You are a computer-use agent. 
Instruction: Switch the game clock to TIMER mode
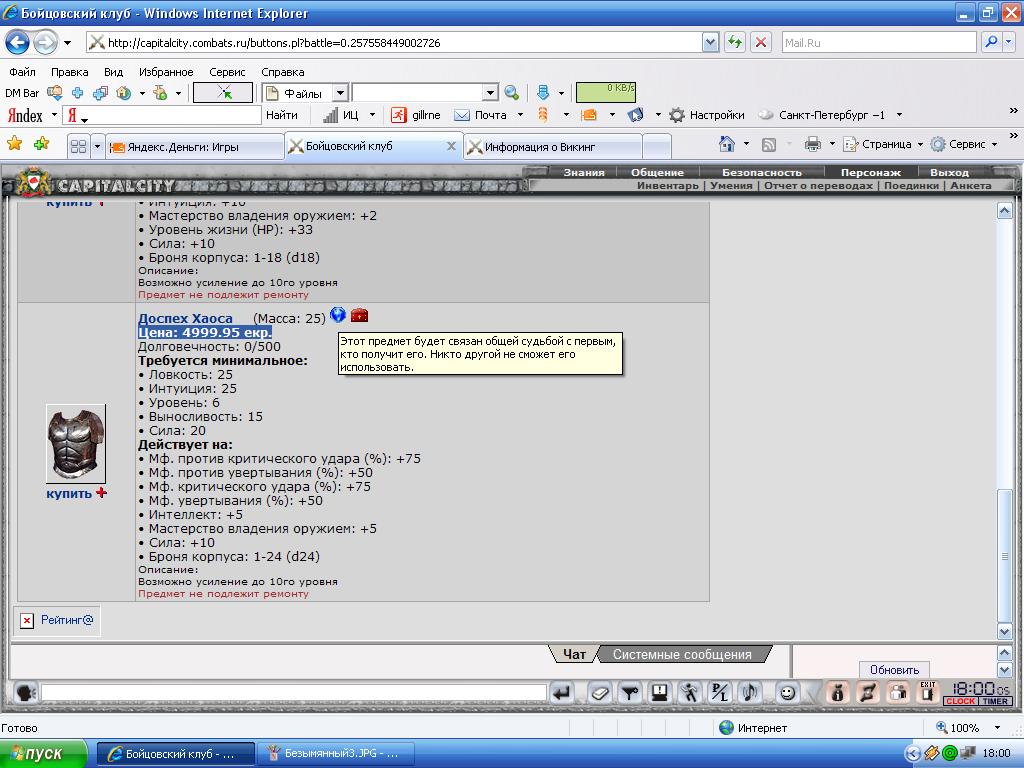click(x=995, y=701)
